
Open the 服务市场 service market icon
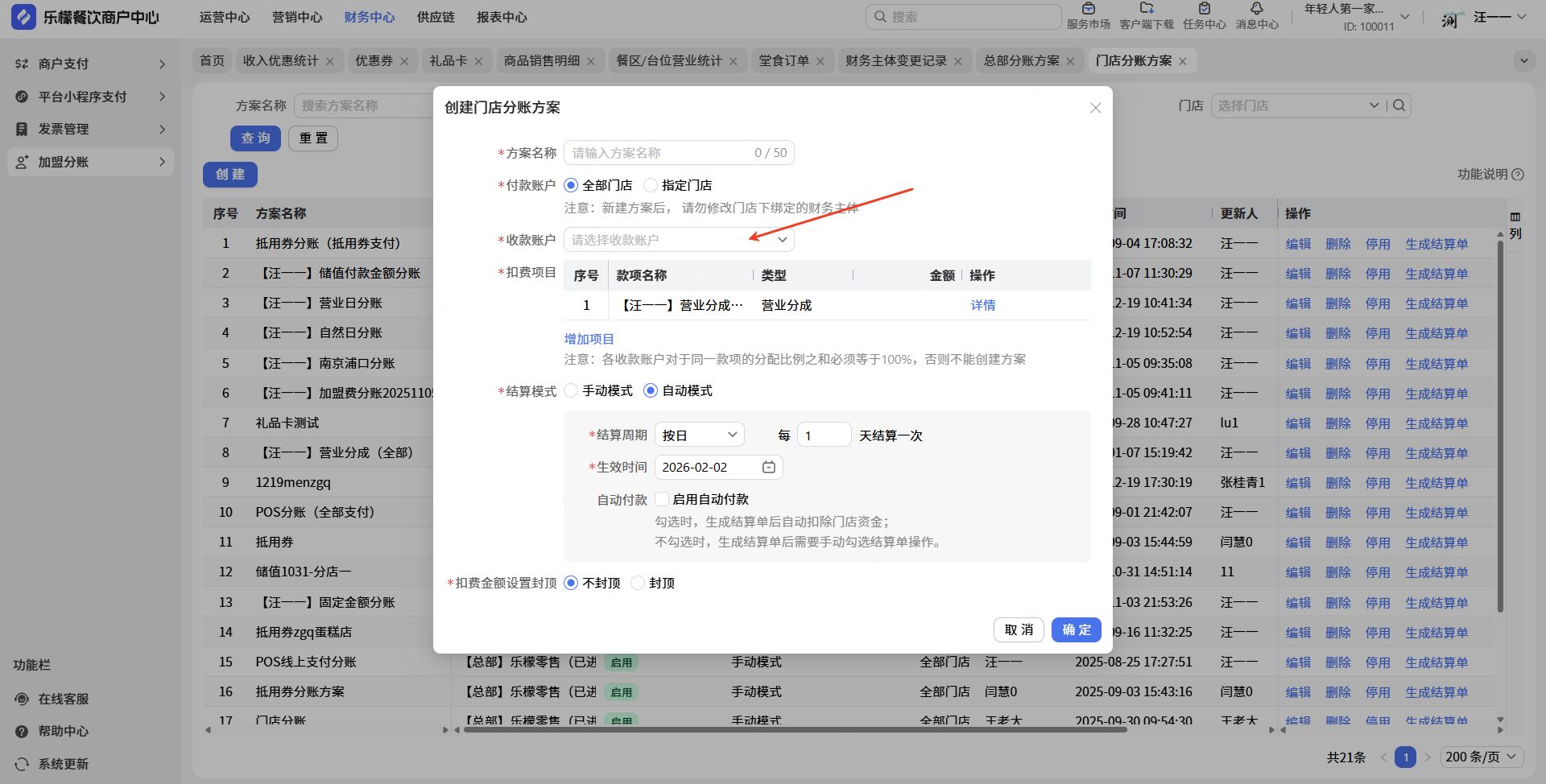click(1088, 10)
